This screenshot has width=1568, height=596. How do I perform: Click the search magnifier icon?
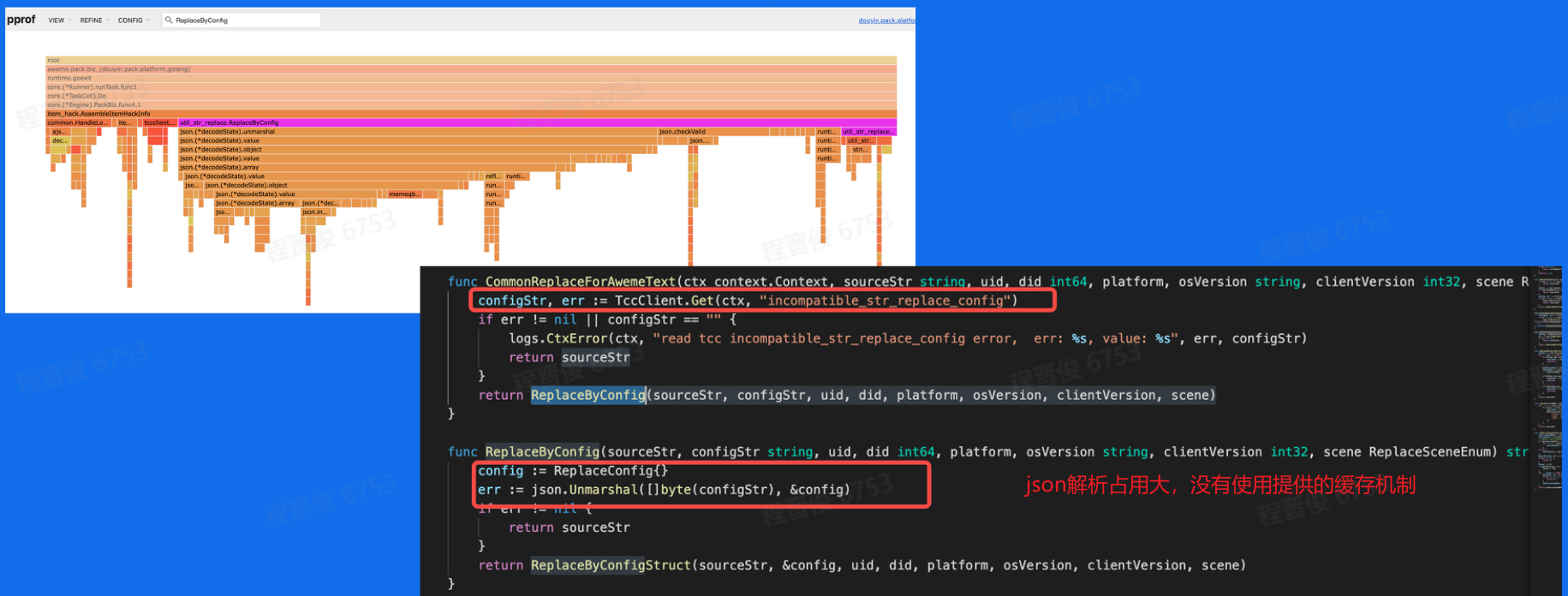(169, 21)
